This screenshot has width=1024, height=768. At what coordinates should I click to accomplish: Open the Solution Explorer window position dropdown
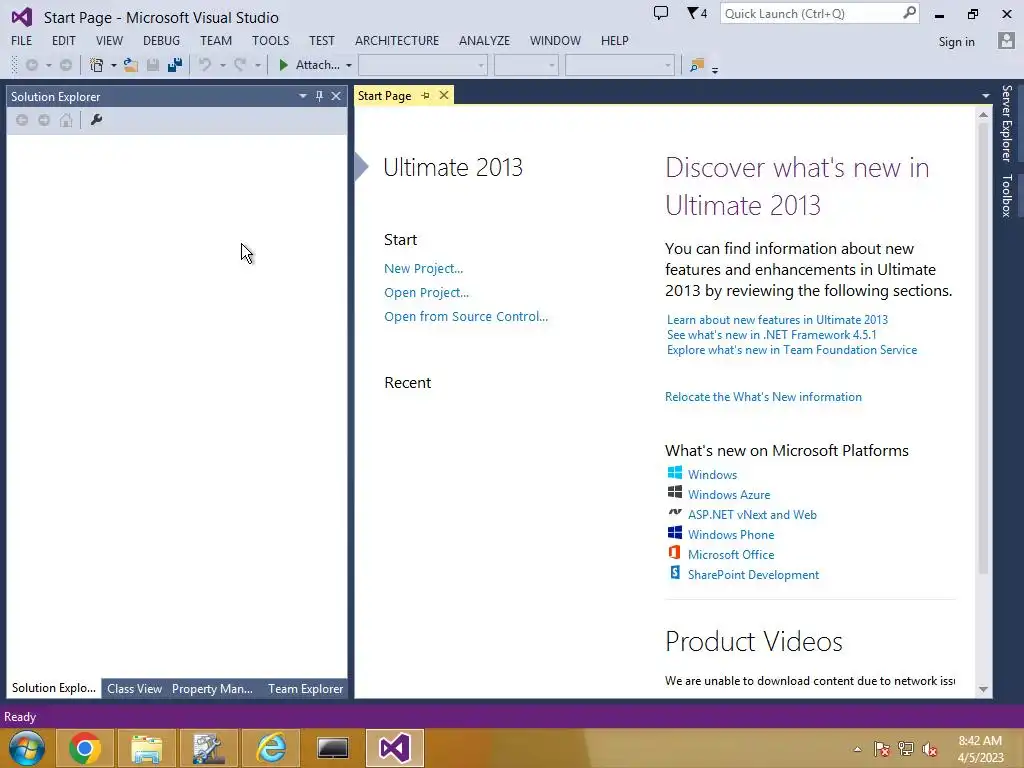point(302,96)
